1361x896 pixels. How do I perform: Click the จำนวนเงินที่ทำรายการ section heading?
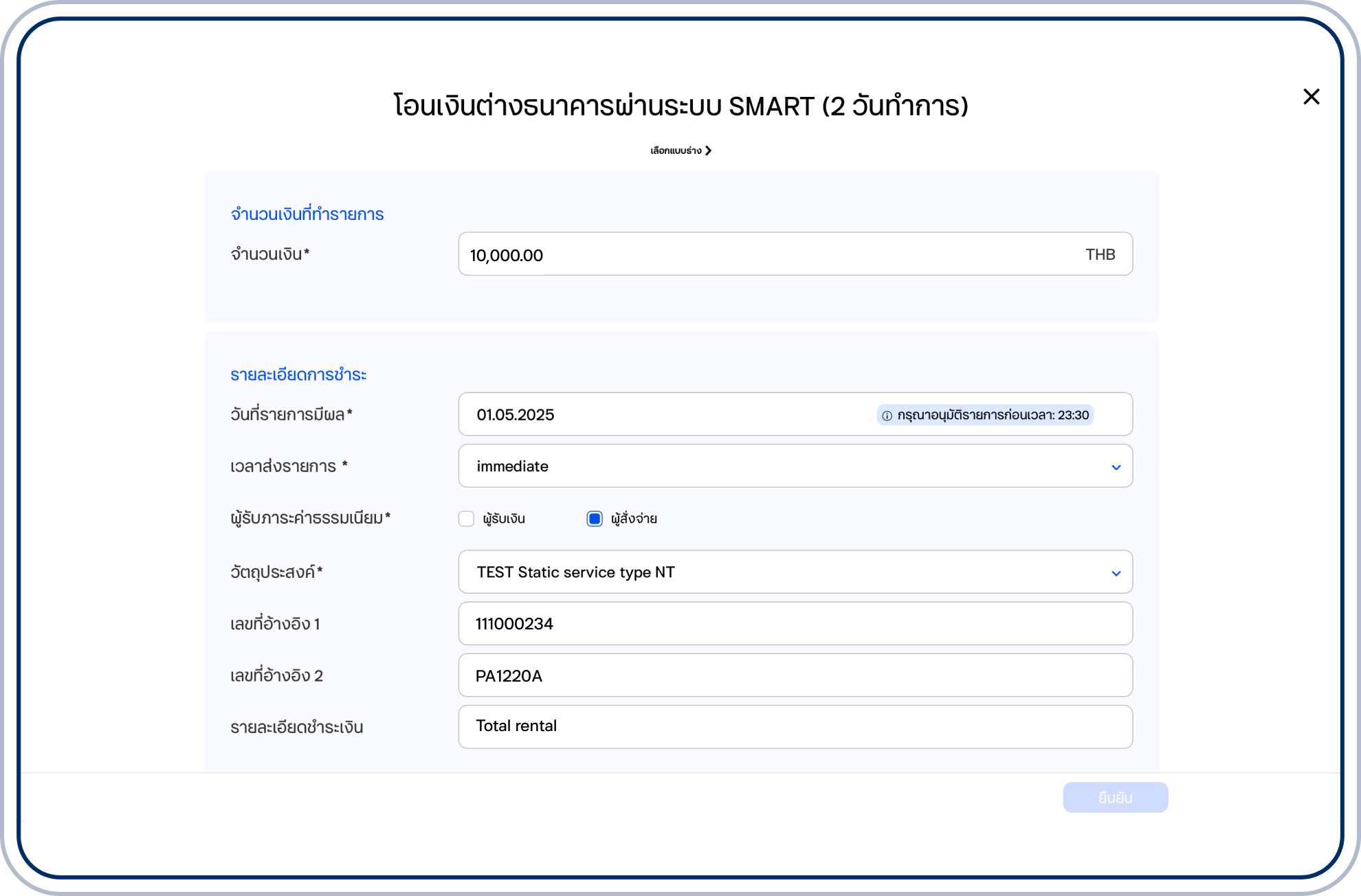coord(307,214)
